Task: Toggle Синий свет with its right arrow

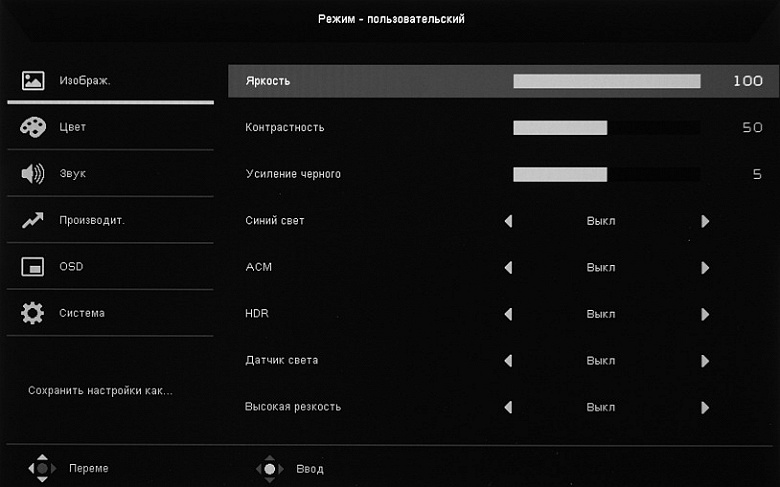Action: pos(705,221)
